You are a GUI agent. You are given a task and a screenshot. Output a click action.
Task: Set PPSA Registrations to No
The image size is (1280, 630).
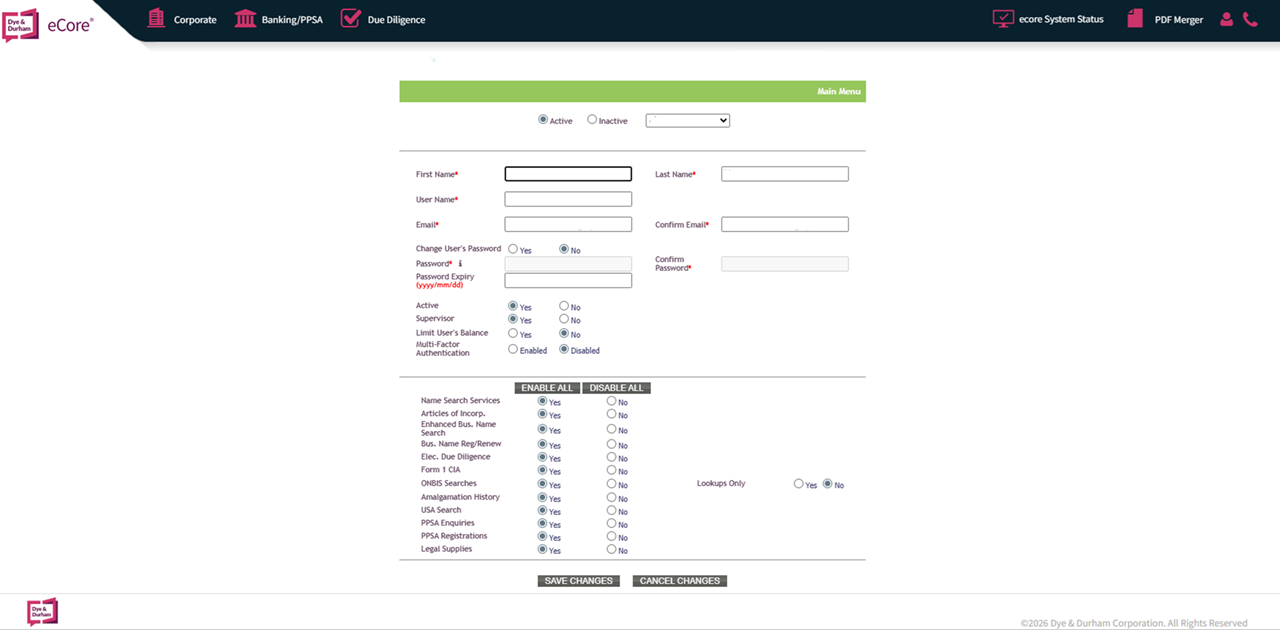click(x=612, y=536)
